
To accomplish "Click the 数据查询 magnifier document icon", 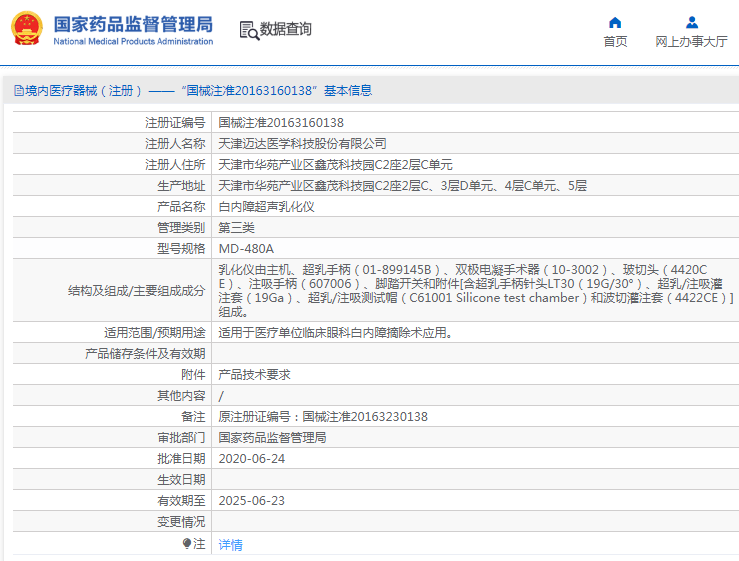I will 248,30.
